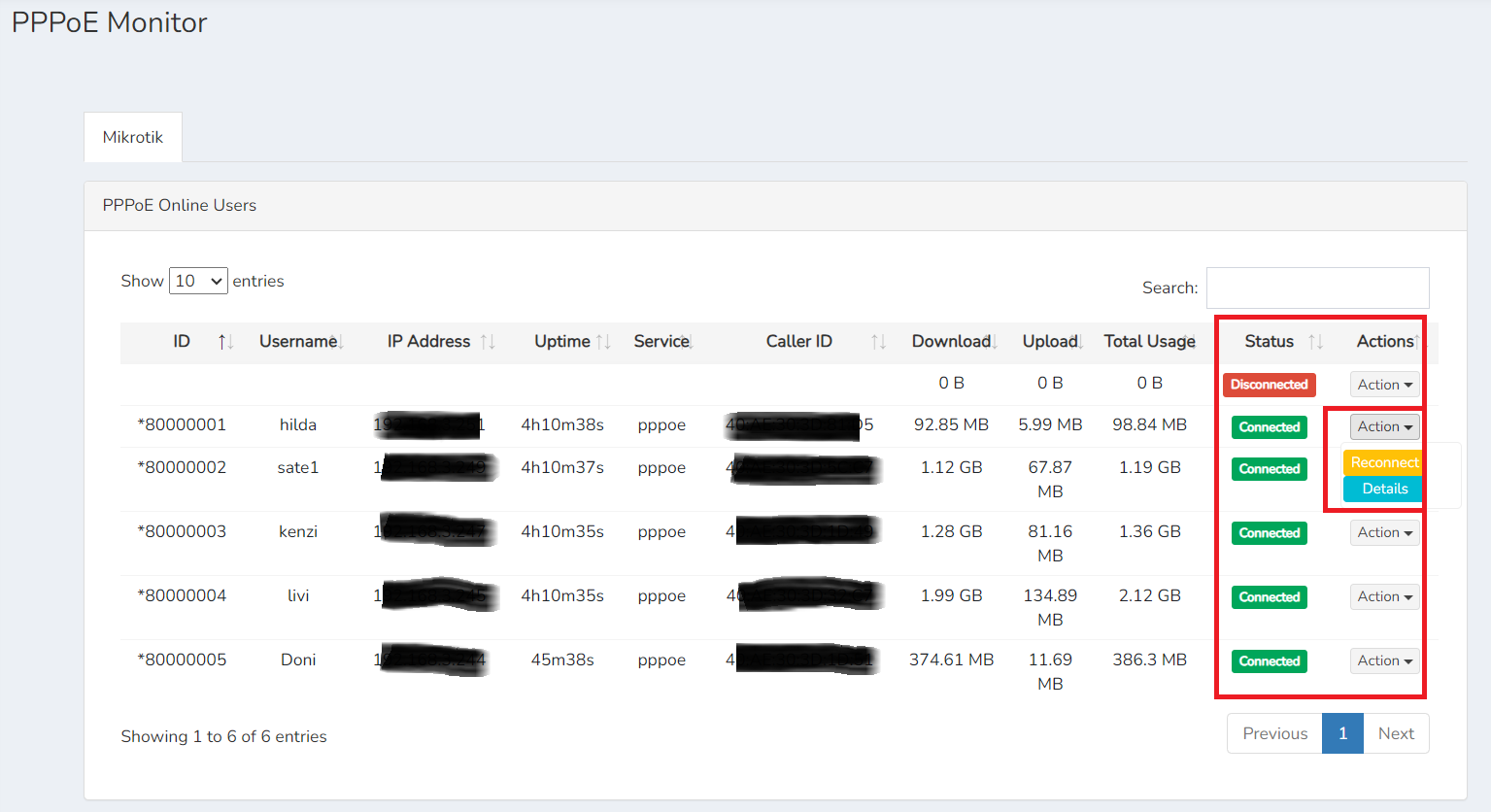
Task: Click Connected badge for livi
Action: (1269, 597)
